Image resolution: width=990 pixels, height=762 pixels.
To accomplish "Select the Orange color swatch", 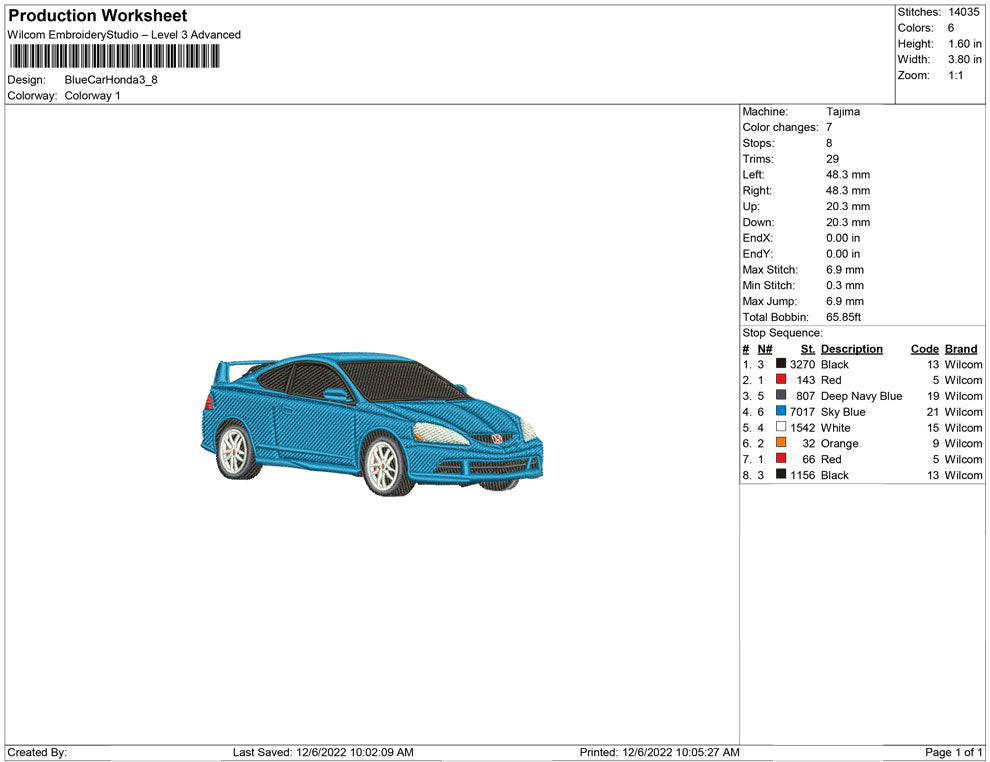I will click(781, 444).
